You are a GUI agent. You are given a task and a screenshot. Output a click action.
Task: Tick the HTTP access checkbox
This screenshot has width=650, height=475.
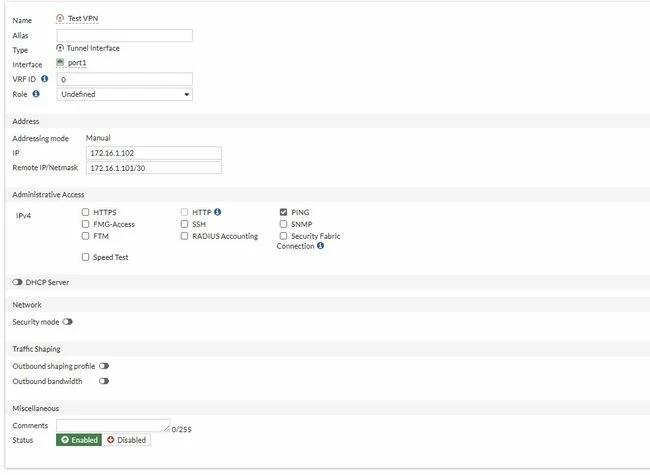[184, 212]
